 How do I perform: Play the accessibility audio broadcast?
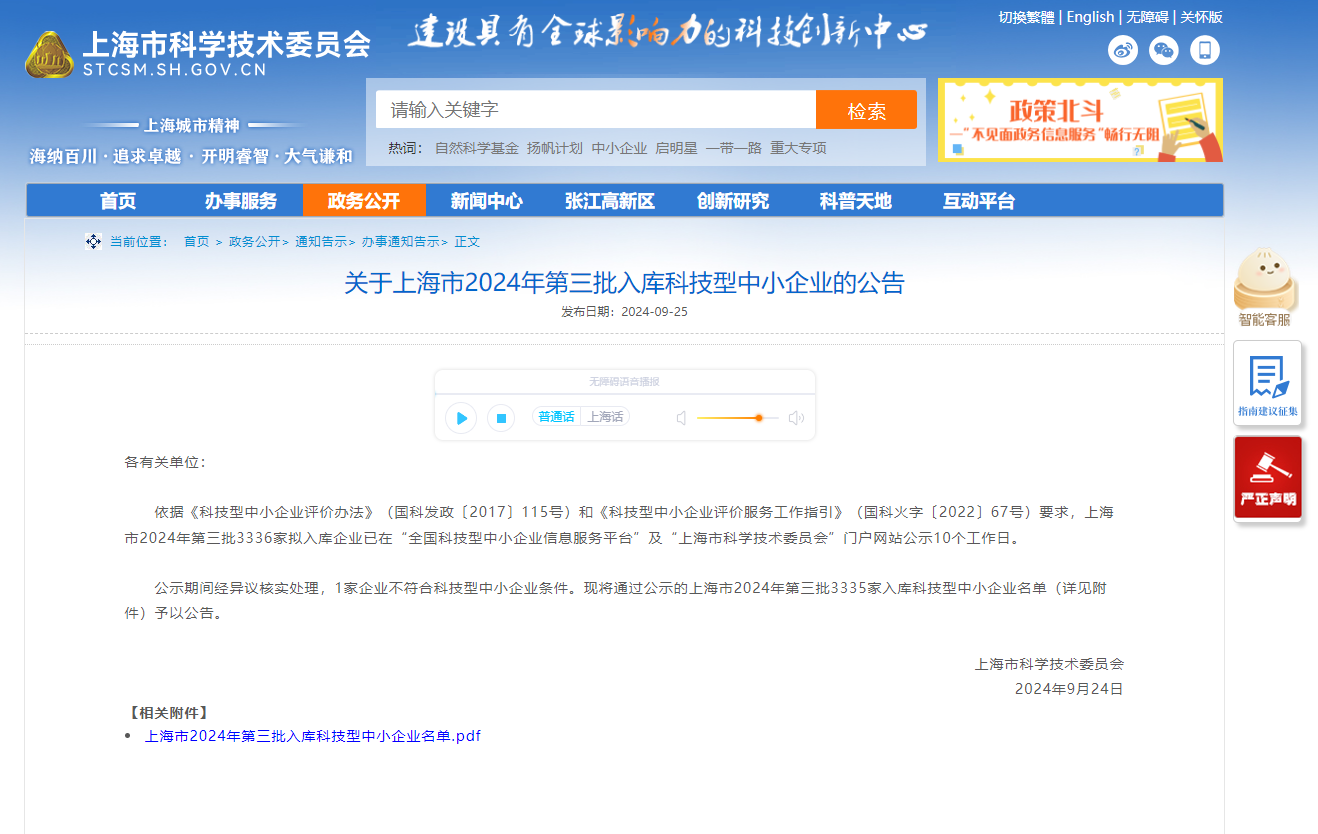(461, 418)
